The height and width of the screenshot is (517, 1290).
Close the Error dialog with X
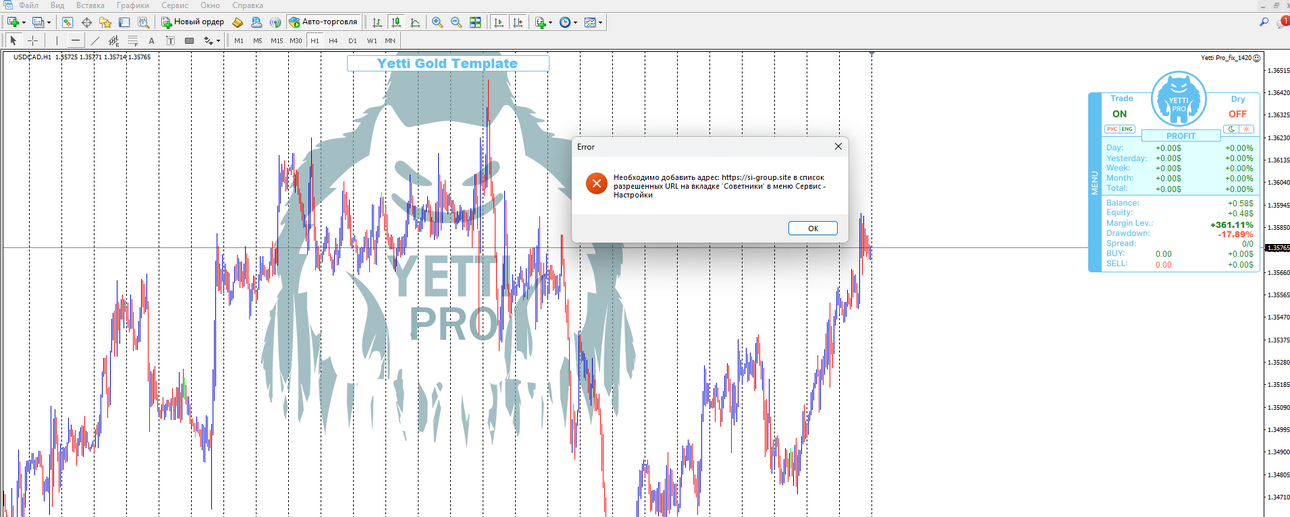coord(838,146)
